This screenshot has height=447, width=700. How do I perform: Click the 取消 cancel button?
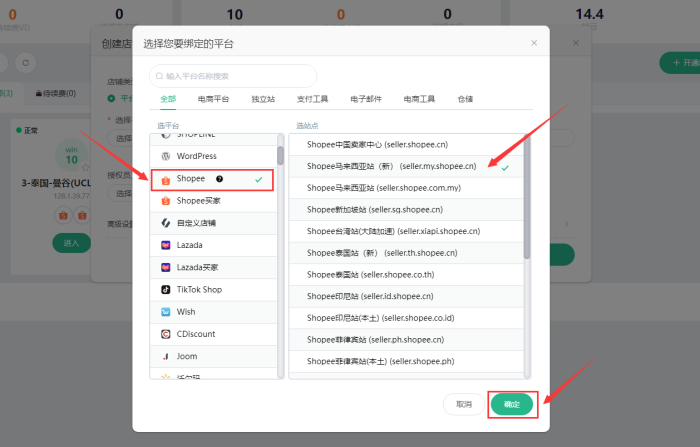[x=464, y=405]
